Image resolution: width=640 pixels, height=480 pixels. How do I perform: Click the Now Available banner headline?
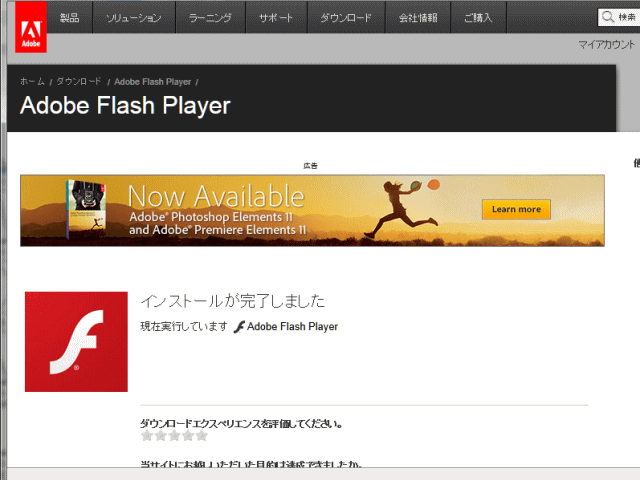pos(216,196)
